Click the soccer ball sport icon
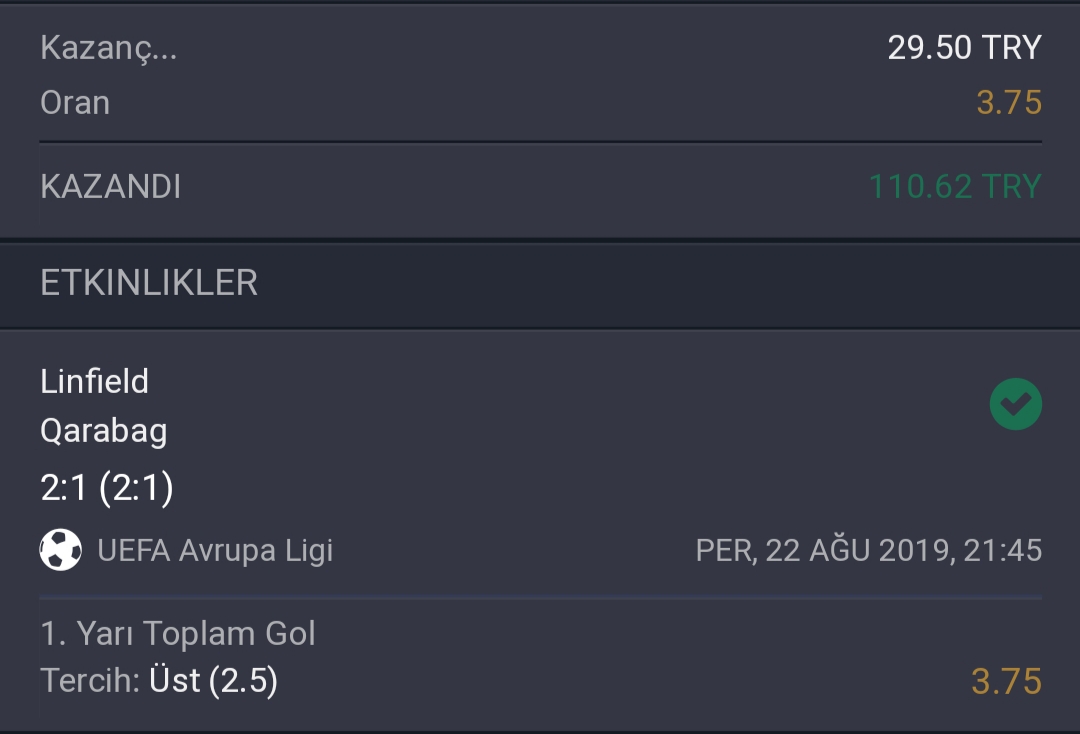This screenshot has height=734, width=1080. click(x=61, y=549)
